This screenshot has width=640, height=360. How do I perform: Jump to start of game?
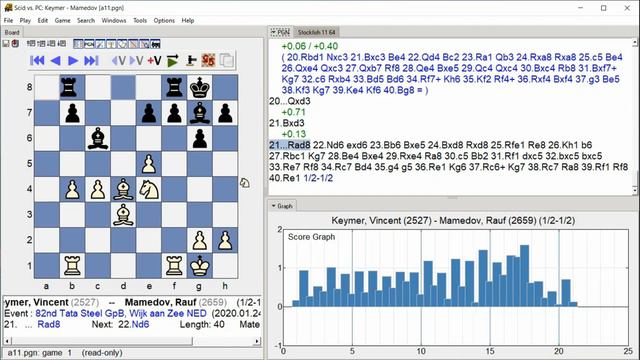pos(37,60)
